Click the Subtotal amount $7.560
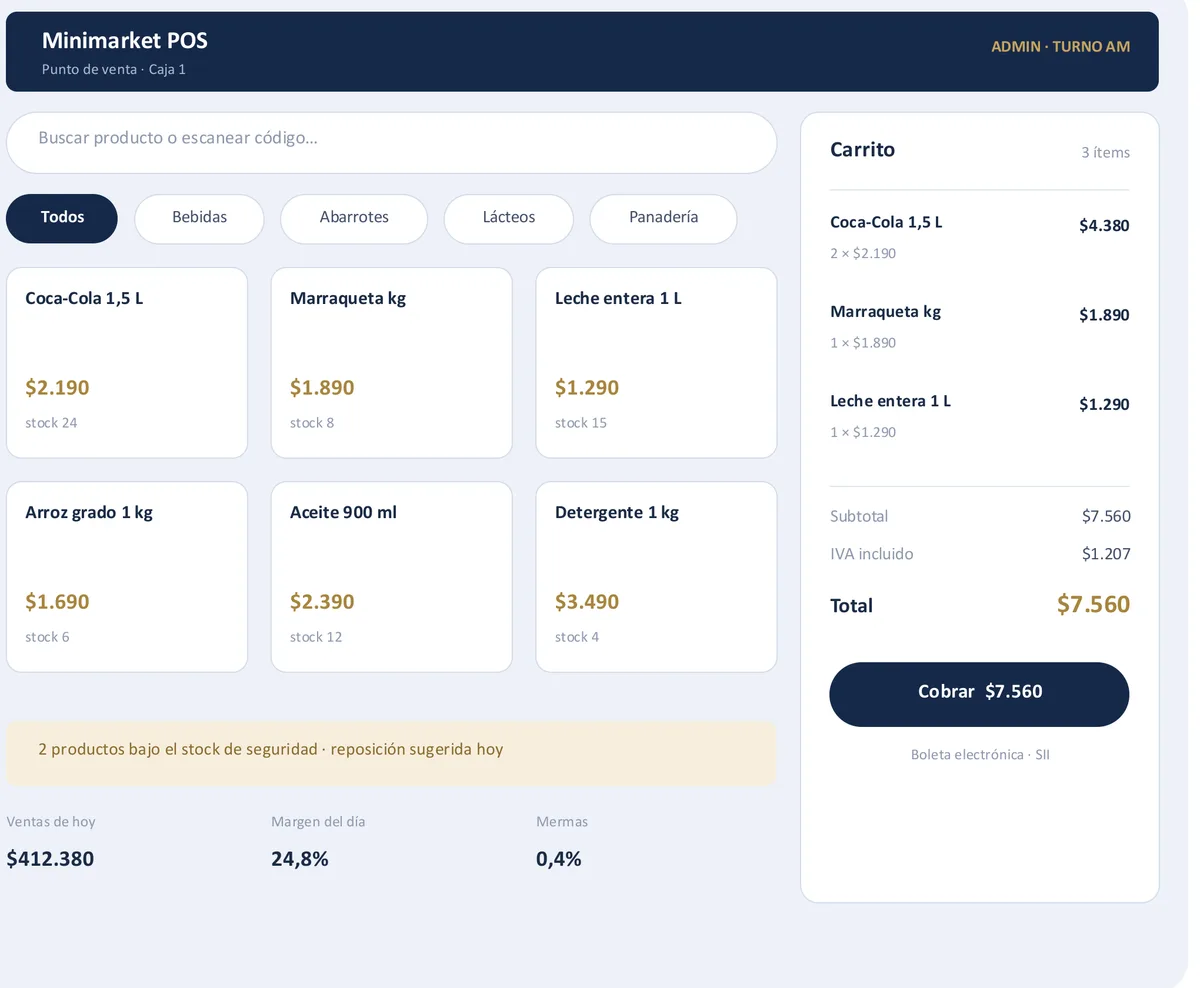This screenshot has height=988, width=1200. (x=1106, y=517)
